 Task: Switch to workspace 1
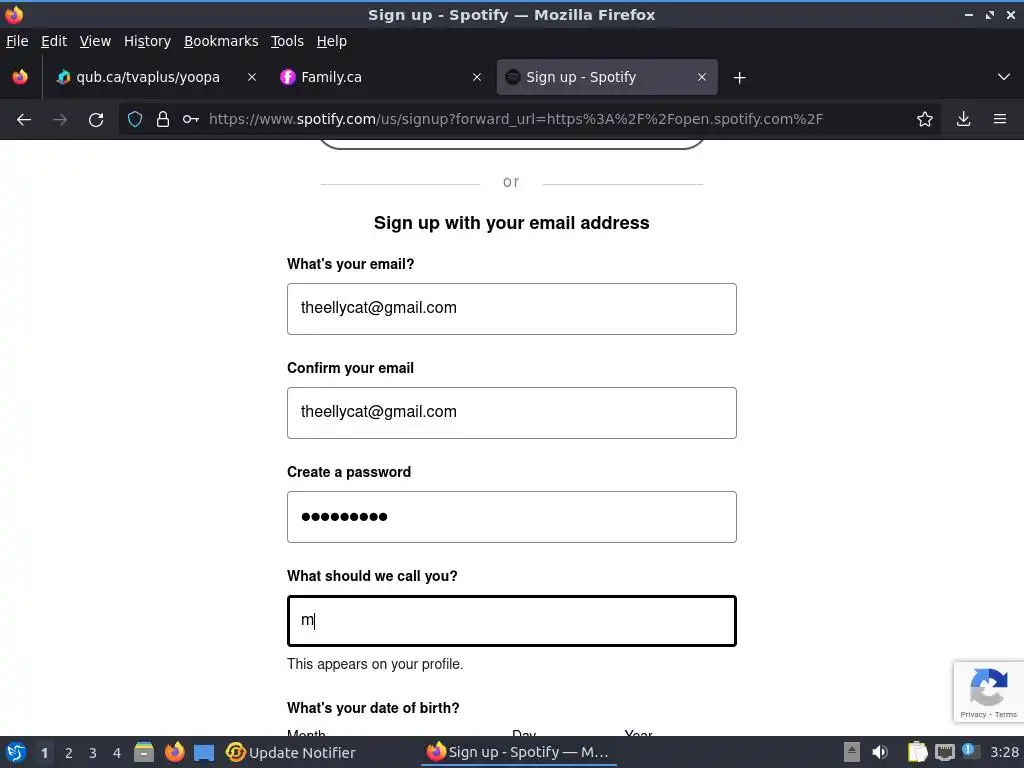pyautogui.click(x=44, y=753)
